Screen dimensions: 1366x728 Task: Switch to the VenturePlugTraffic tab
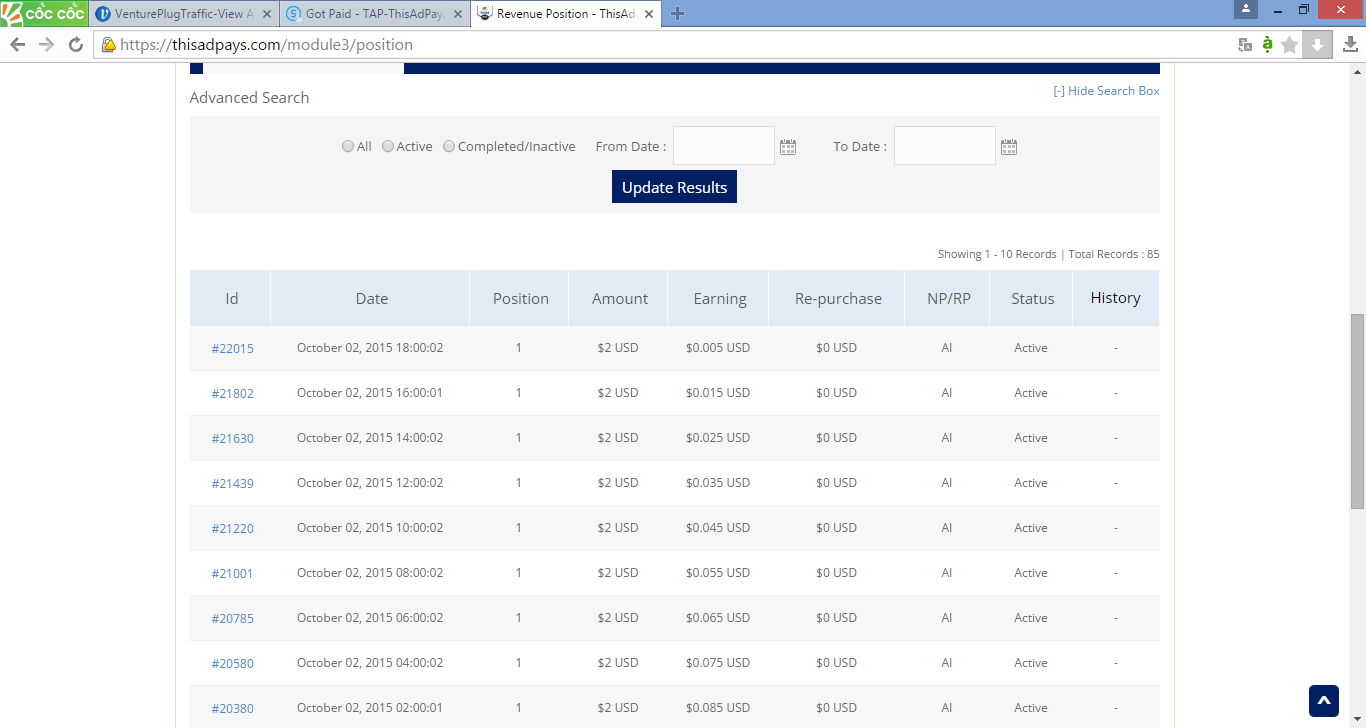click(x=182, y=14)
